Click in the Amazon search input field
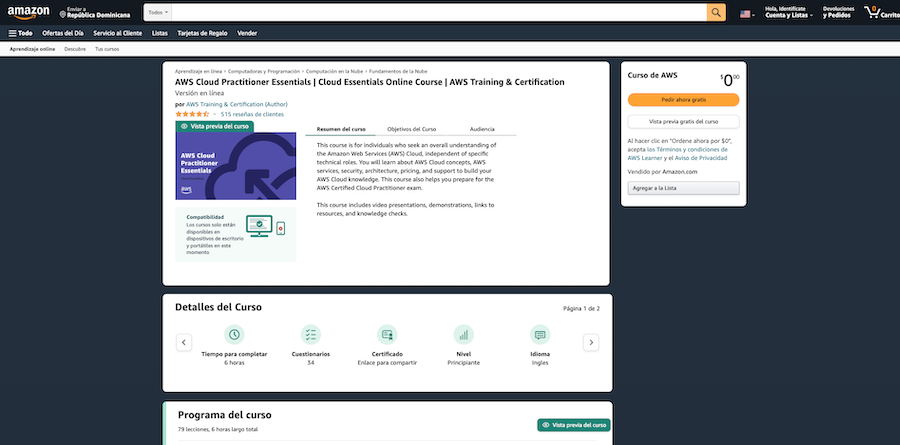The width and height of the screenshot is (900, 445). (439, 13)
